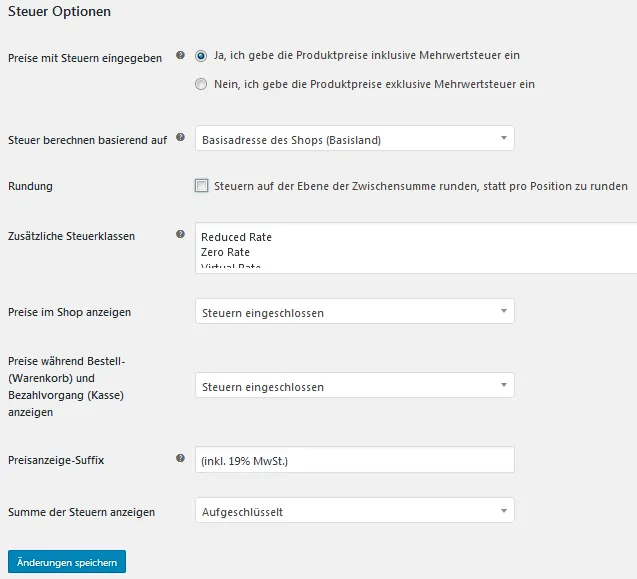
Task: Click inside the Preisanzeige-Suffix text field
Action: pyautogui.click(x=355, y=460)
